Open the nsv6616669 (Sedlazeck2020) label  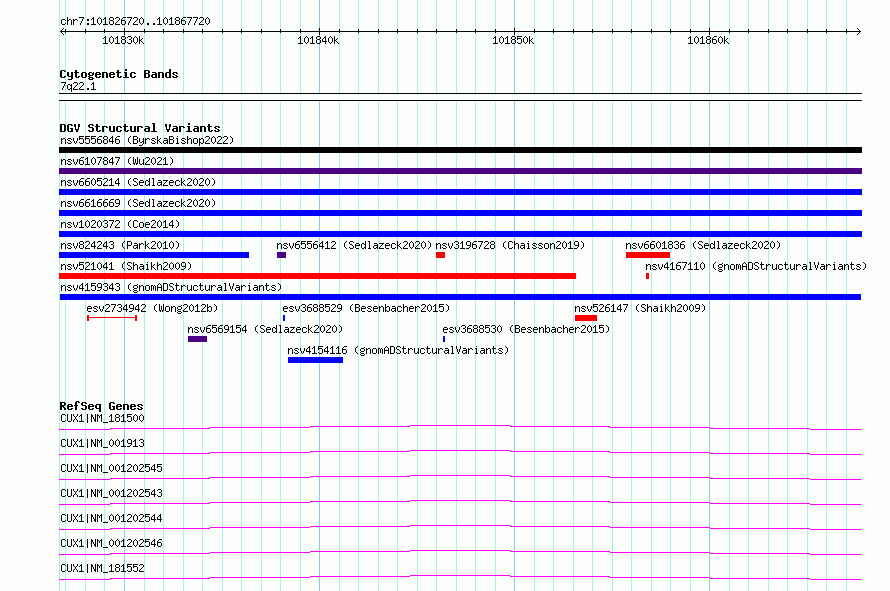click(x=138, y=203)
